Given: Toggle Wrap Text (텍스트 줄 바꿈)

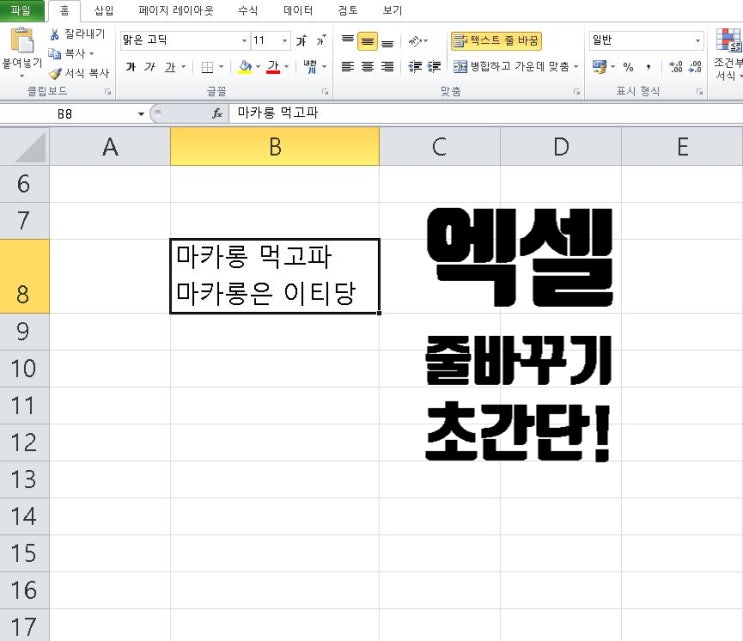Looking at the screenshot, I should pyautogui.click(x=496, y=41).
